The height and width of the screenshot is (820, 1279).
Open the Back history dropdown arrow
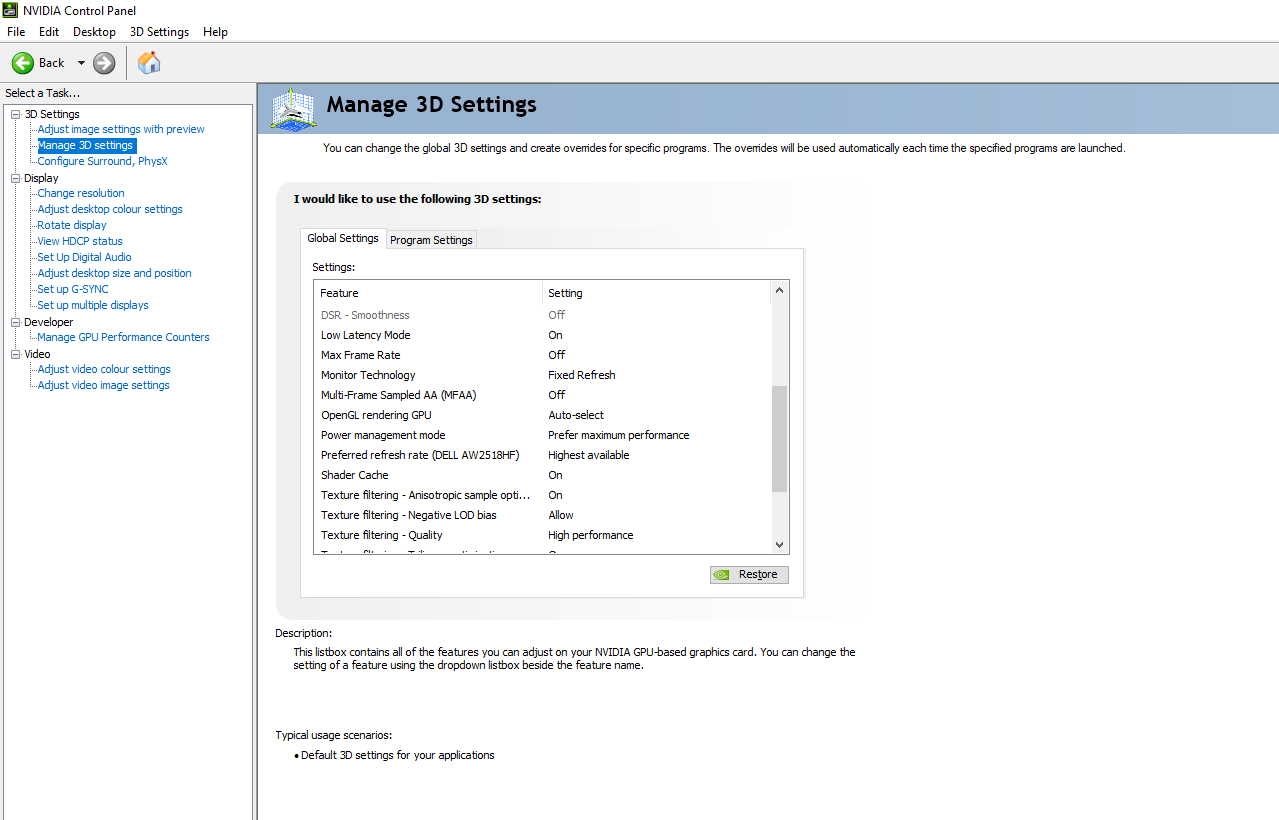(x=81, y=63)
